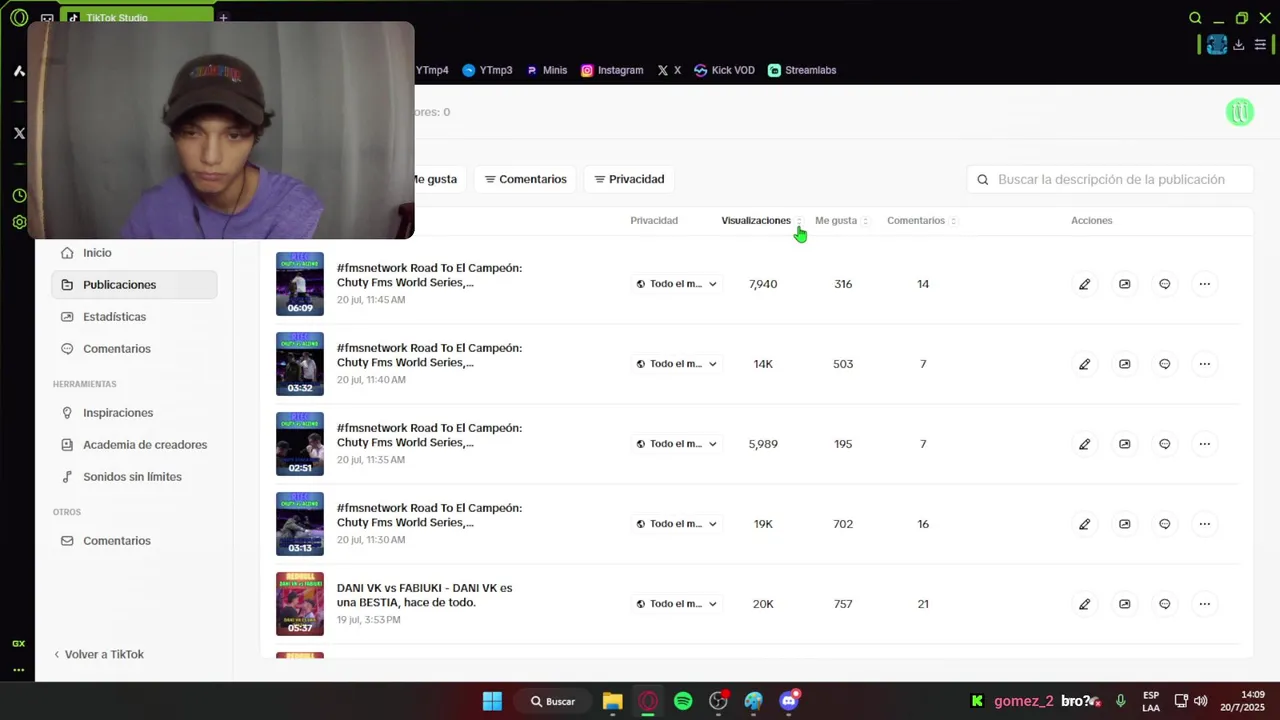Click the green profile avatar icon
This screenshot has width=1280, height=720.
(1239, 112)
